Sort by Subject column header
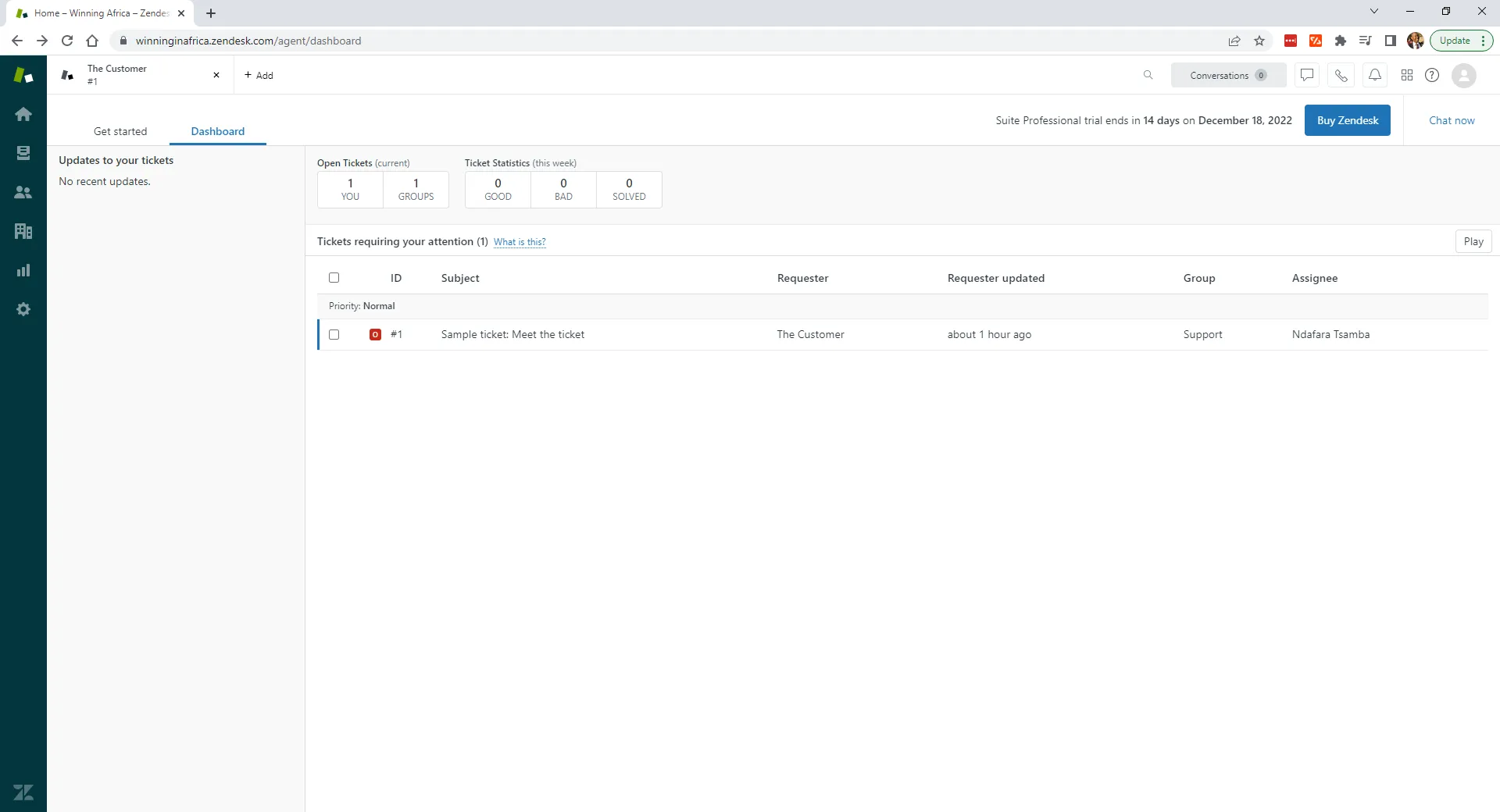This screenshot has height=812, width=1500. (x=460, y=278)
